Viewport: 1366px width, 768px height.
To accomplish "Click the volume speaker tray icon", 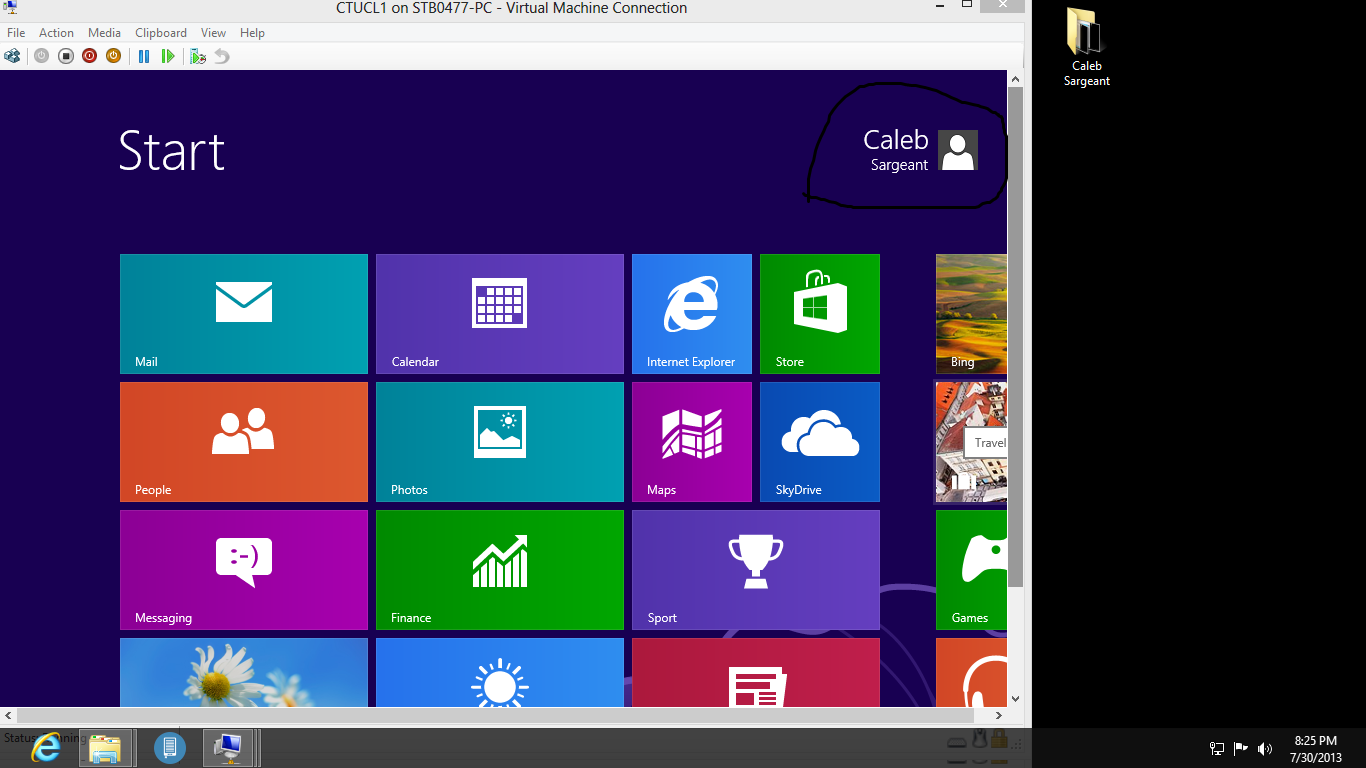I will [1265, 748].
